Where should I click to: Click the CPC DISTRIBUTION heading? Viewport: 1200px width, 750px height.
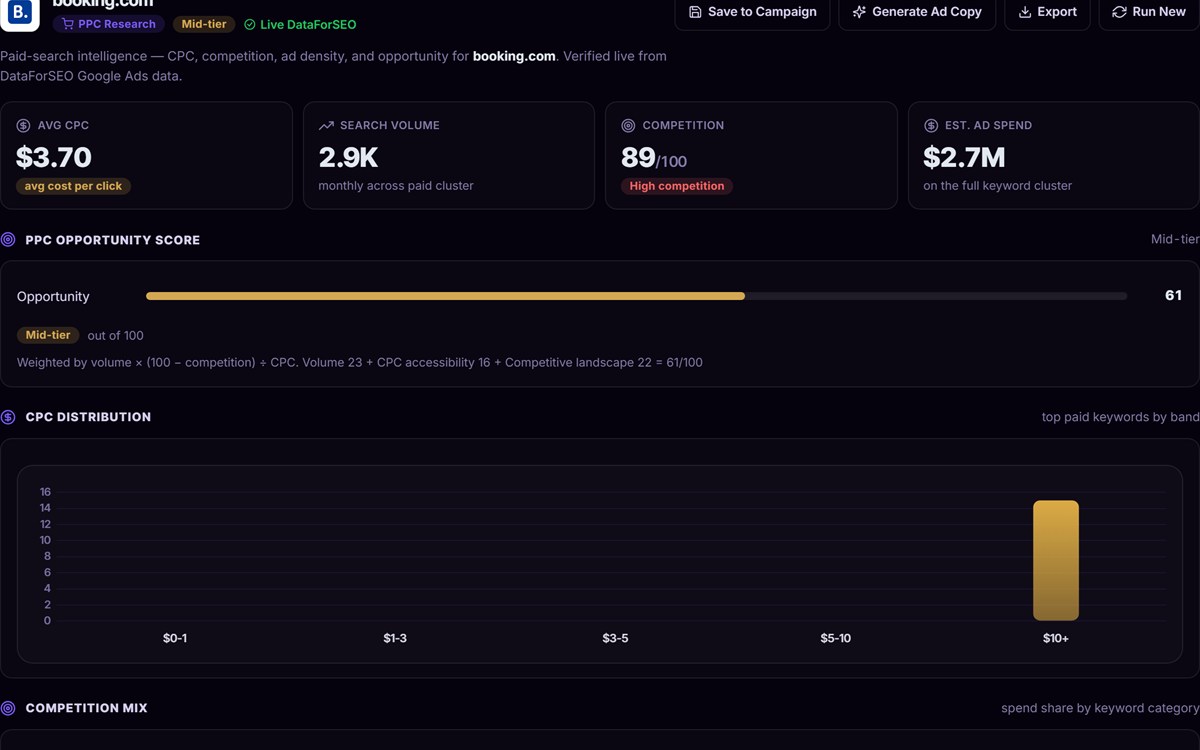point(88,417)
